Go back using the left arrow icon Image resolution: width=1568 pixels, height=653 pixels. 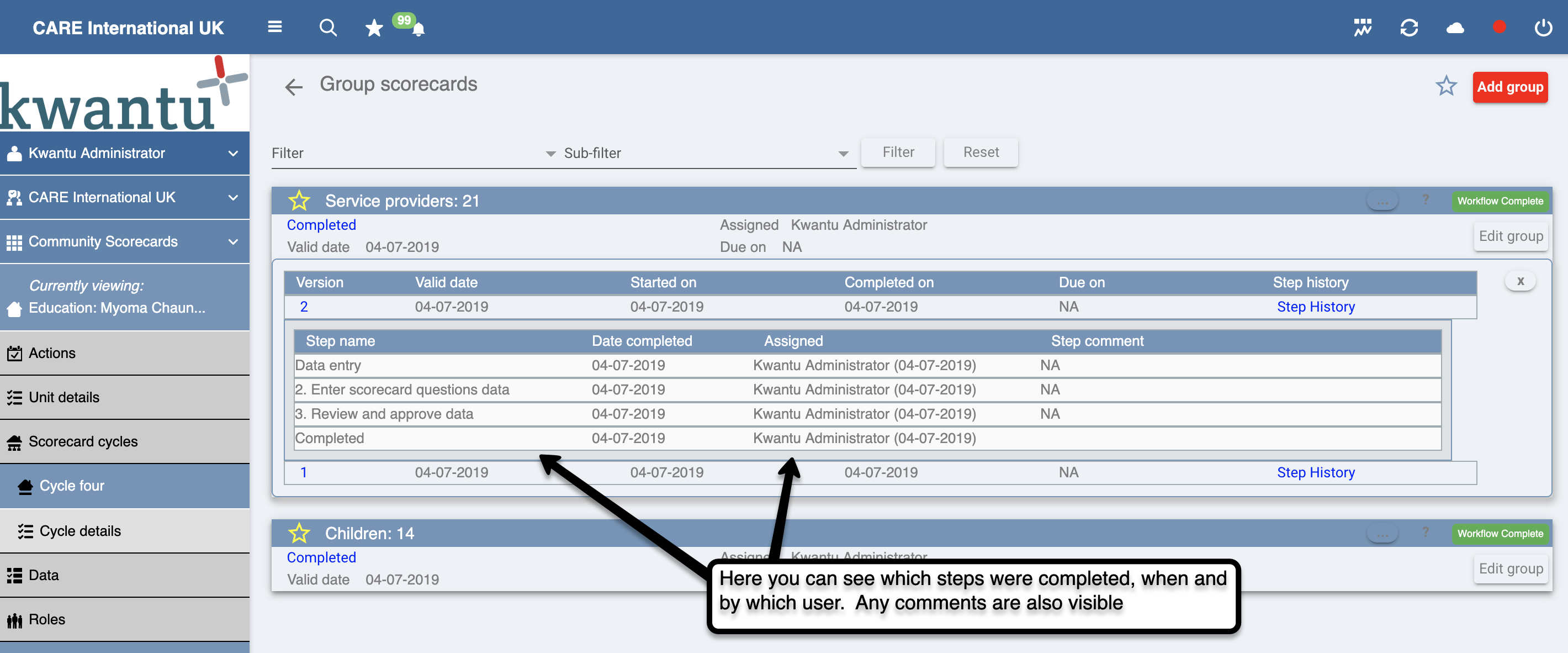coord(293,87)
